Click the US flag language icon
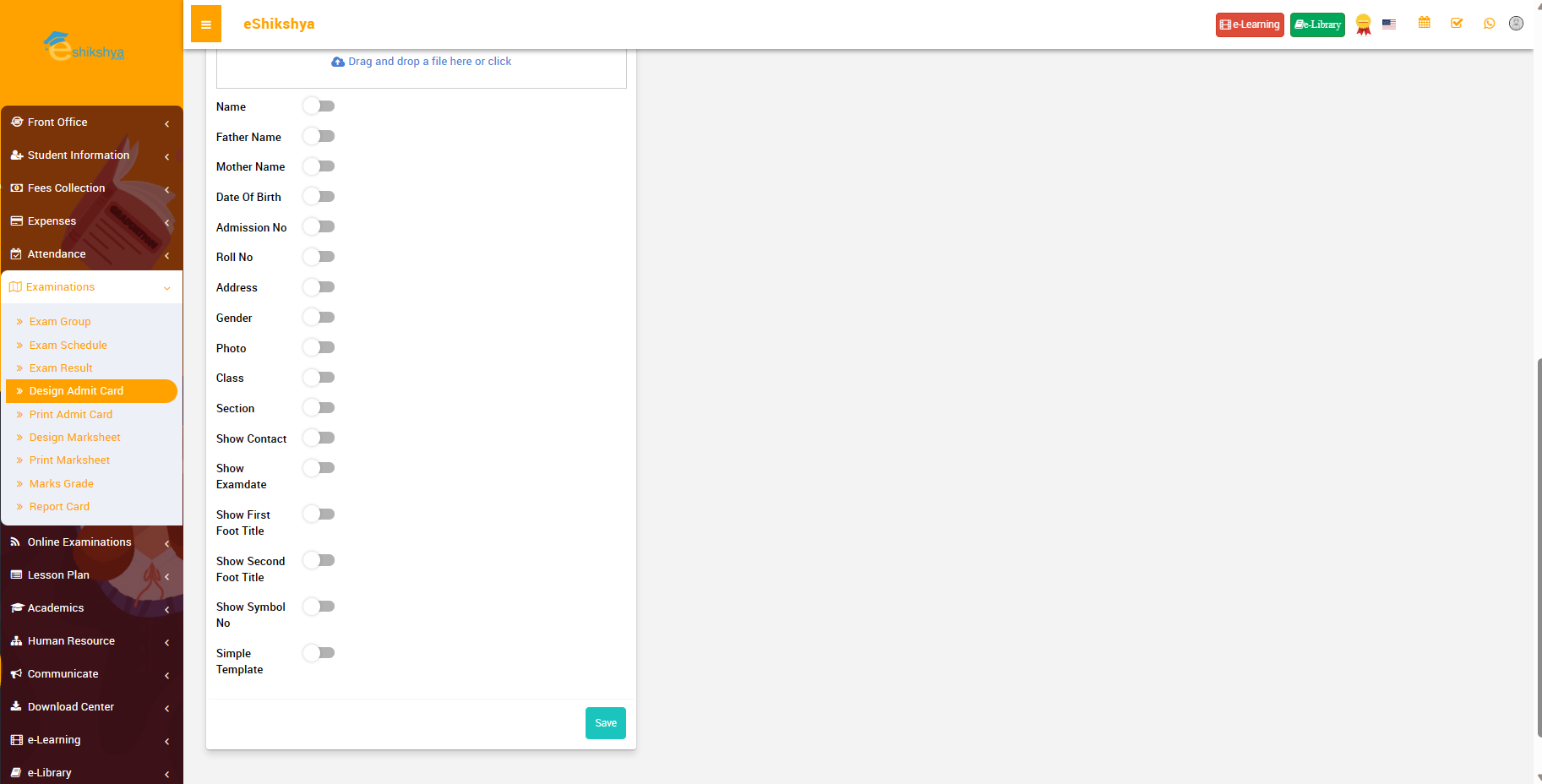This screenshot has width=1542, height=784. point(1389,24)
